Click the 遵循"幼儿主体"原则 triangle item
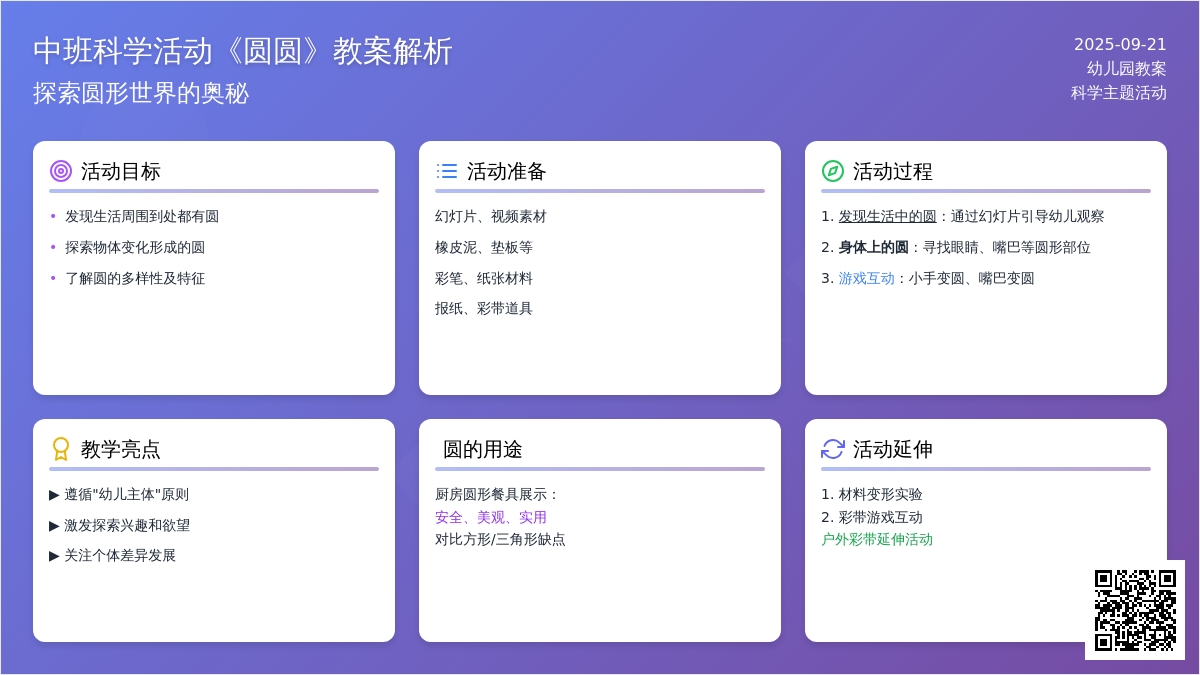This screenshot has height=675, width=1200. [119, 494]
